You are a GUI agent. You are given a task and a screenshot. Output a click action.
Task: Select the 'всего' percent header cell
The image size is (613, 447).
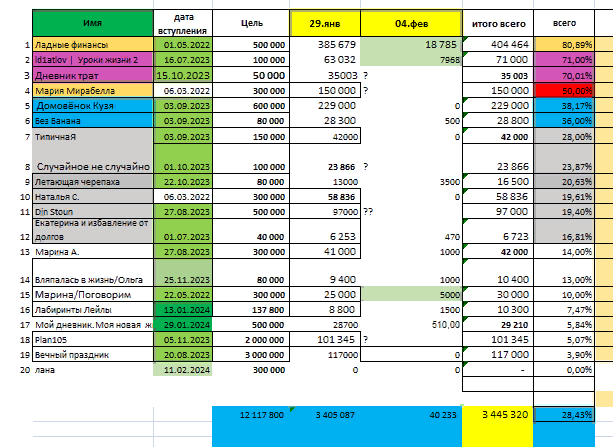point(564,23)
